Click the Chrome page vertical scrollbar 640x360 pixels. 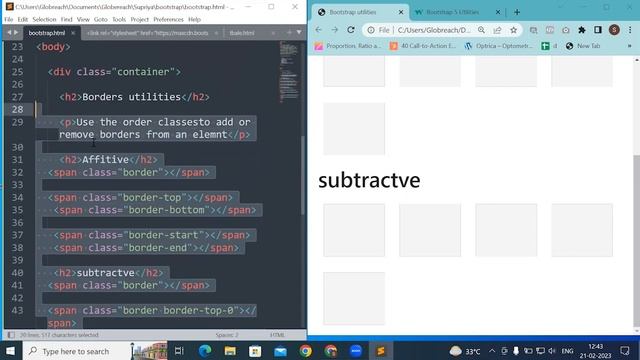(637, 241)
